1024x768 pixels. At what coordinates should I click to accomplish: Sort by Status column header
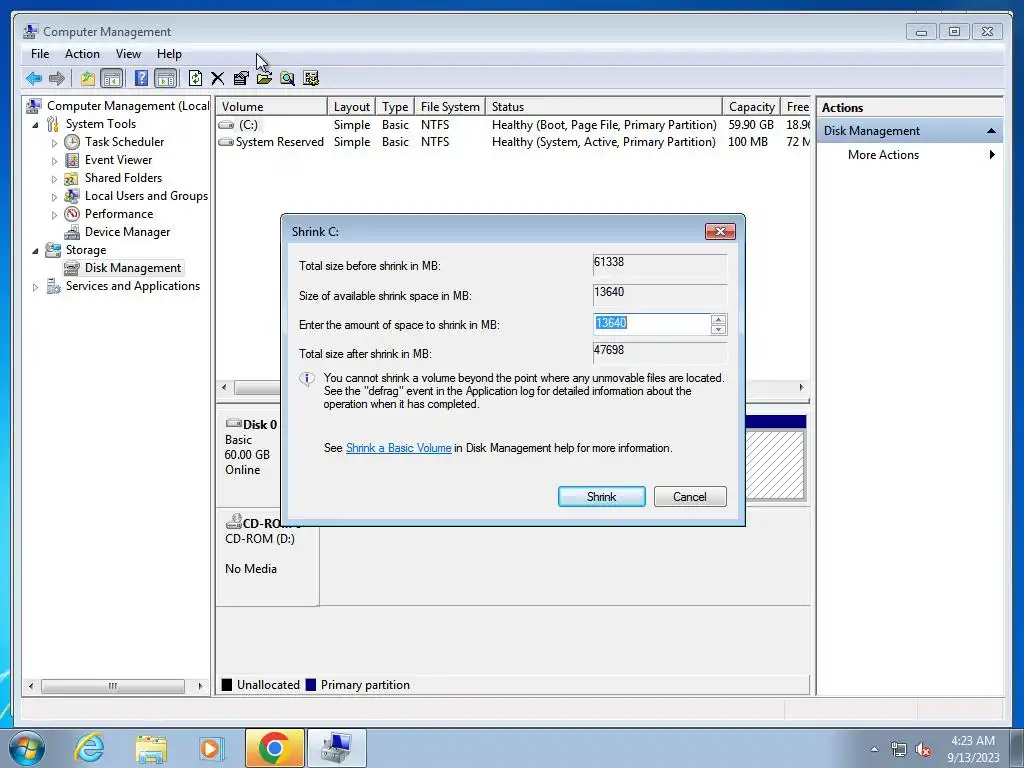coord(604,106)
